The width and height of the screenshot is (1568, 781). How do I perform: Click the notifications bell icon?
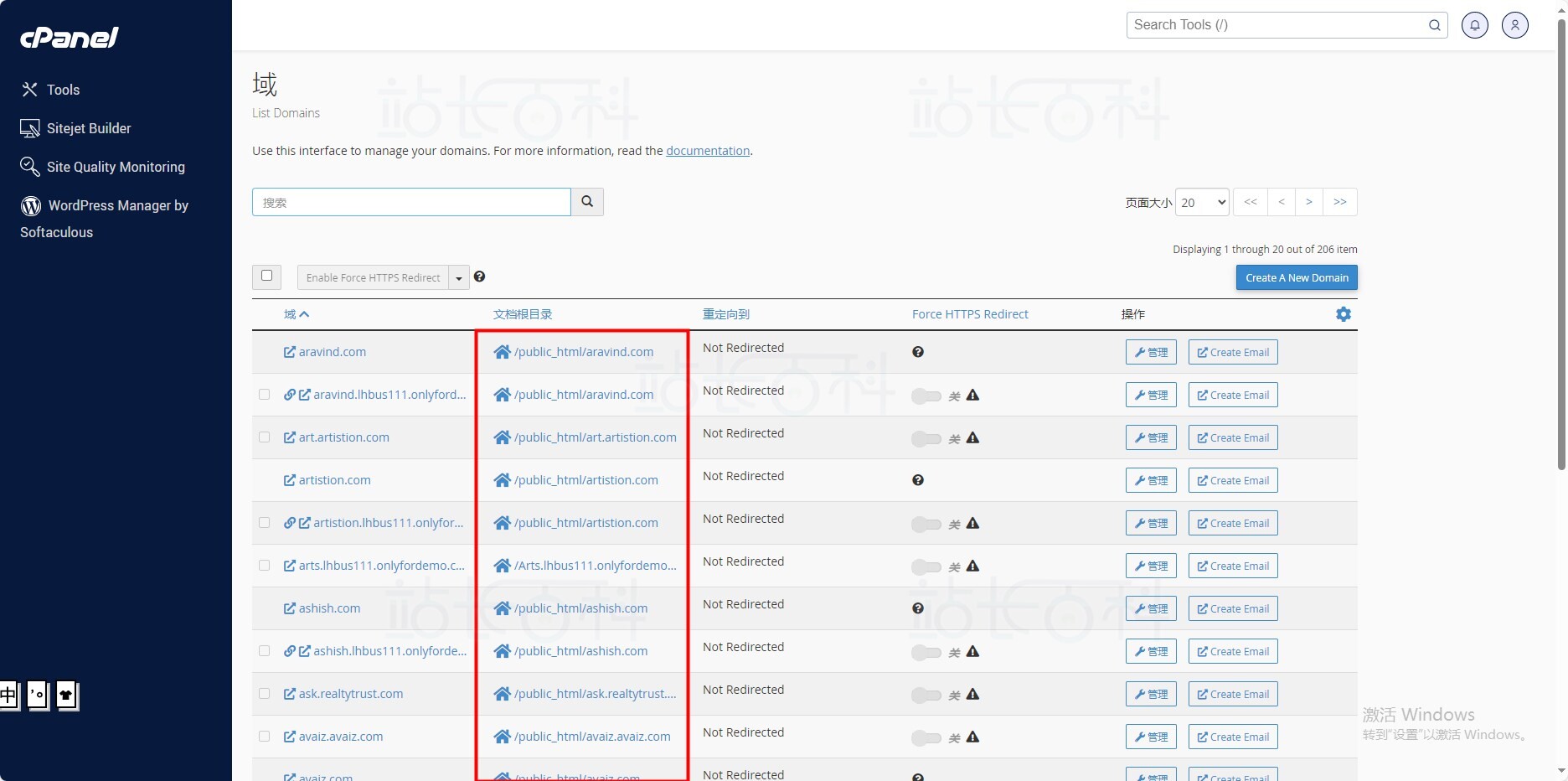point(1474,25)
